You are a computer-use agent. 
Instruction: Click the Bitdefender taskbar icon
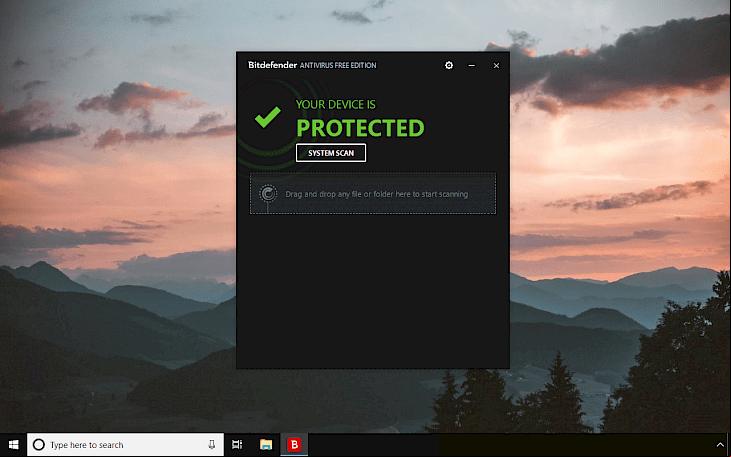[x=294, y=445]
